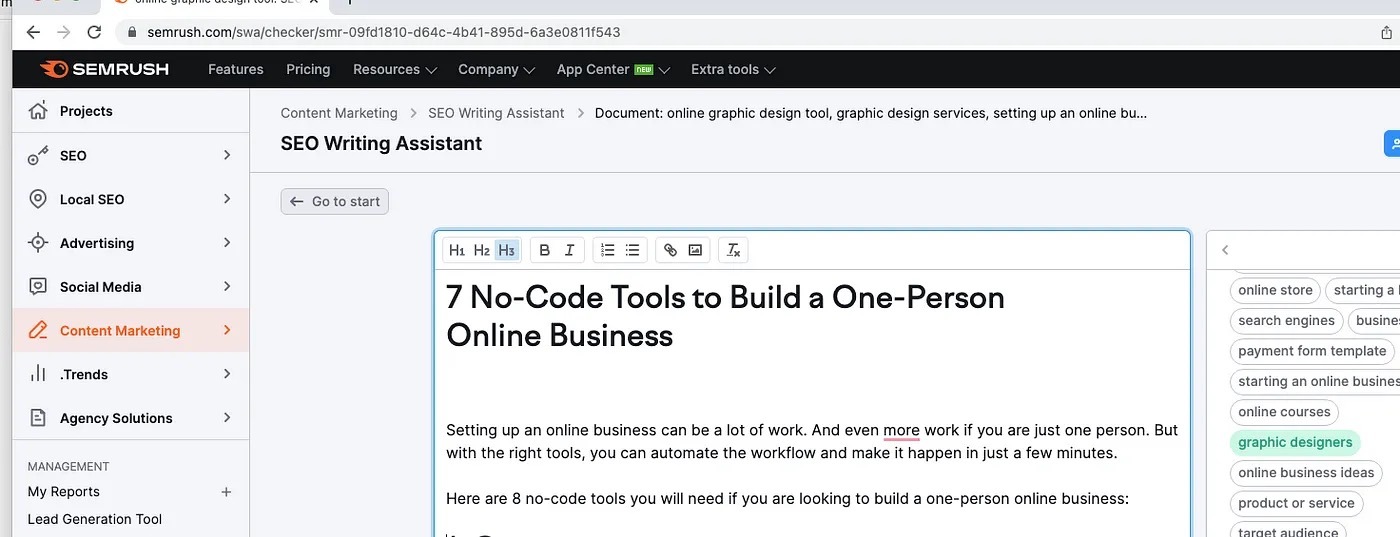Viewport: 1400px width, 537px height.
Task: Insert a bulleted list
Action: tap(632, 250)
